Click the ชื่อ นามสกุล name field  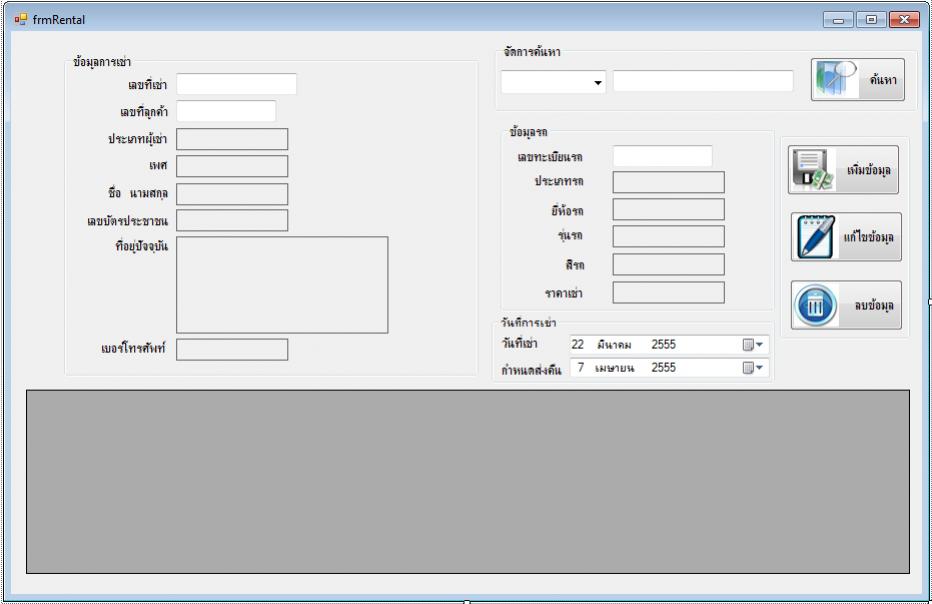[x=232, y=194]
